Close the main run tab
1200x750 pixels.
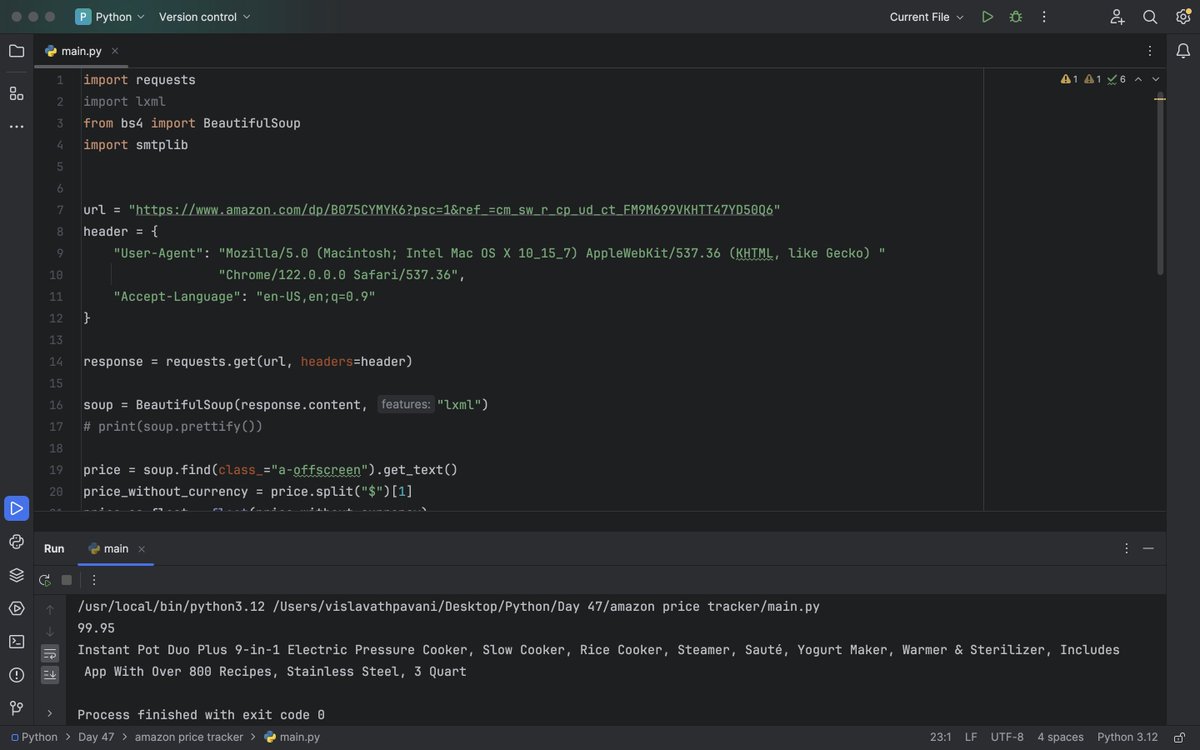[x=141, y=548]
